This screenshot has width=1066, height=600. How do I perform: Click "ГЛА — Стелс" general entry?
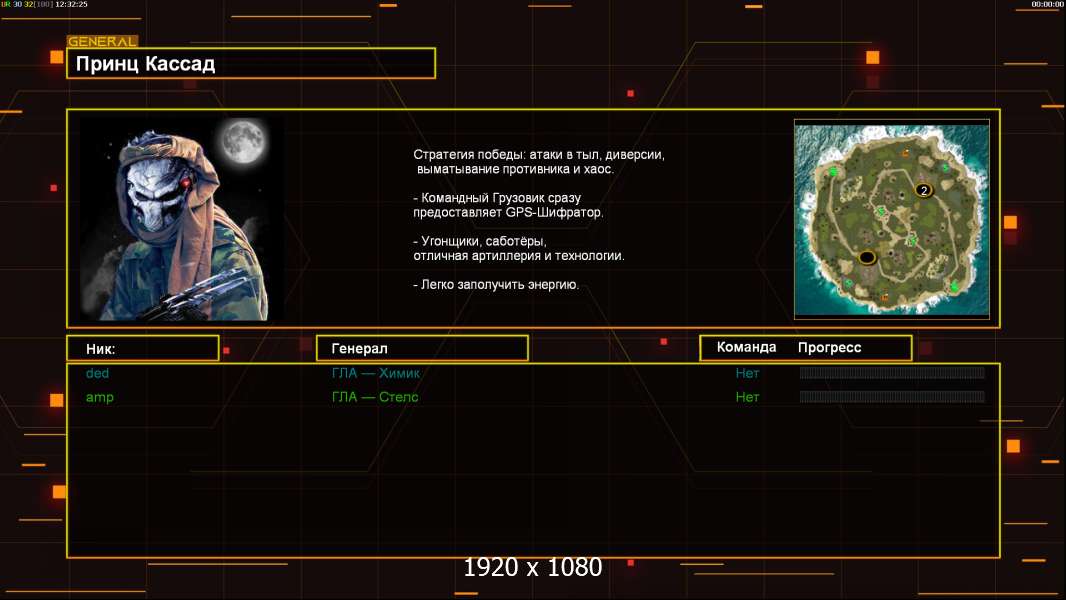coord(375,397)
